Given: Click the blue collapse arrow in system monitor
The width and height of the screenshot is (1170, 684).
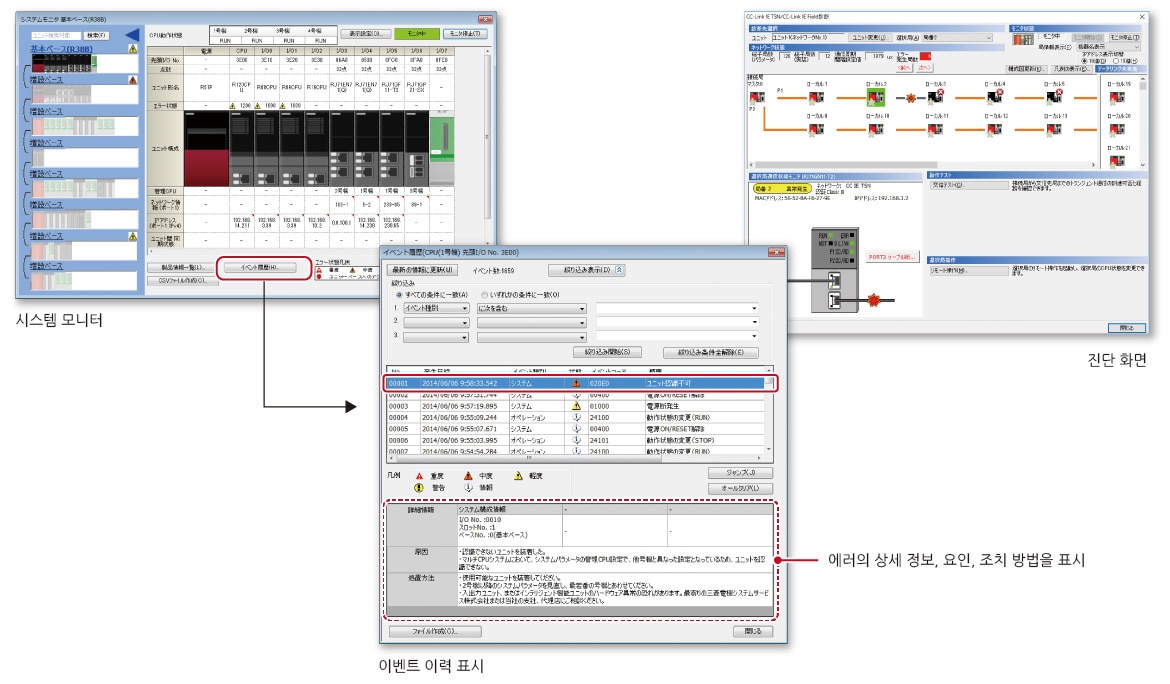Looking at the screenshot, I should pyautogui.click(x=131, y=35).
